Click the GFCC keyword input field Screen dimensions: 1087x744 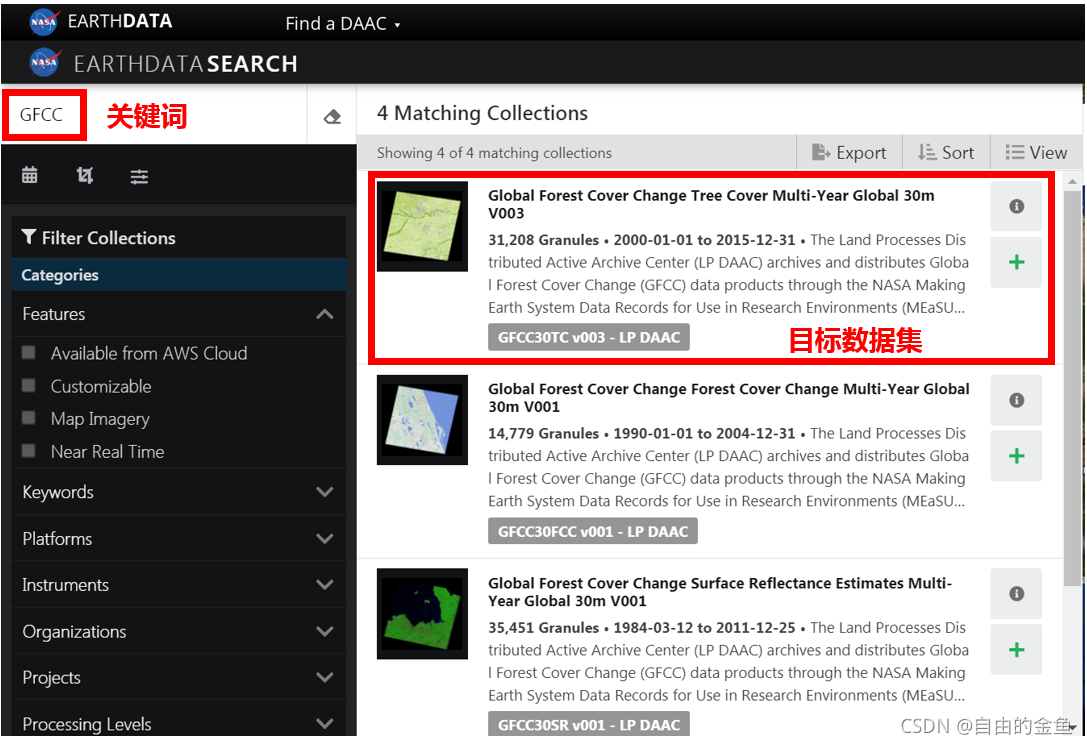pyautogui.click(x=44, y=115)
